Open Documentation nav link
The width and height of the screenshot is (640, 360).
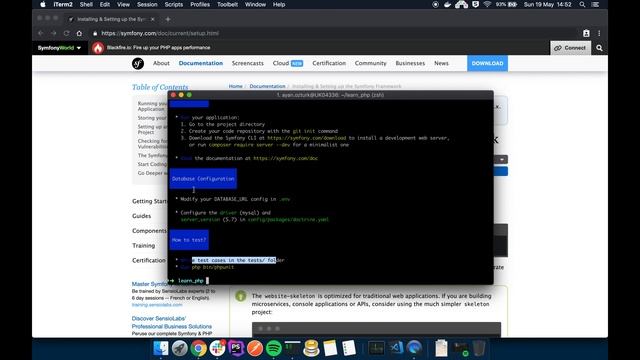[x=201, y=63]
